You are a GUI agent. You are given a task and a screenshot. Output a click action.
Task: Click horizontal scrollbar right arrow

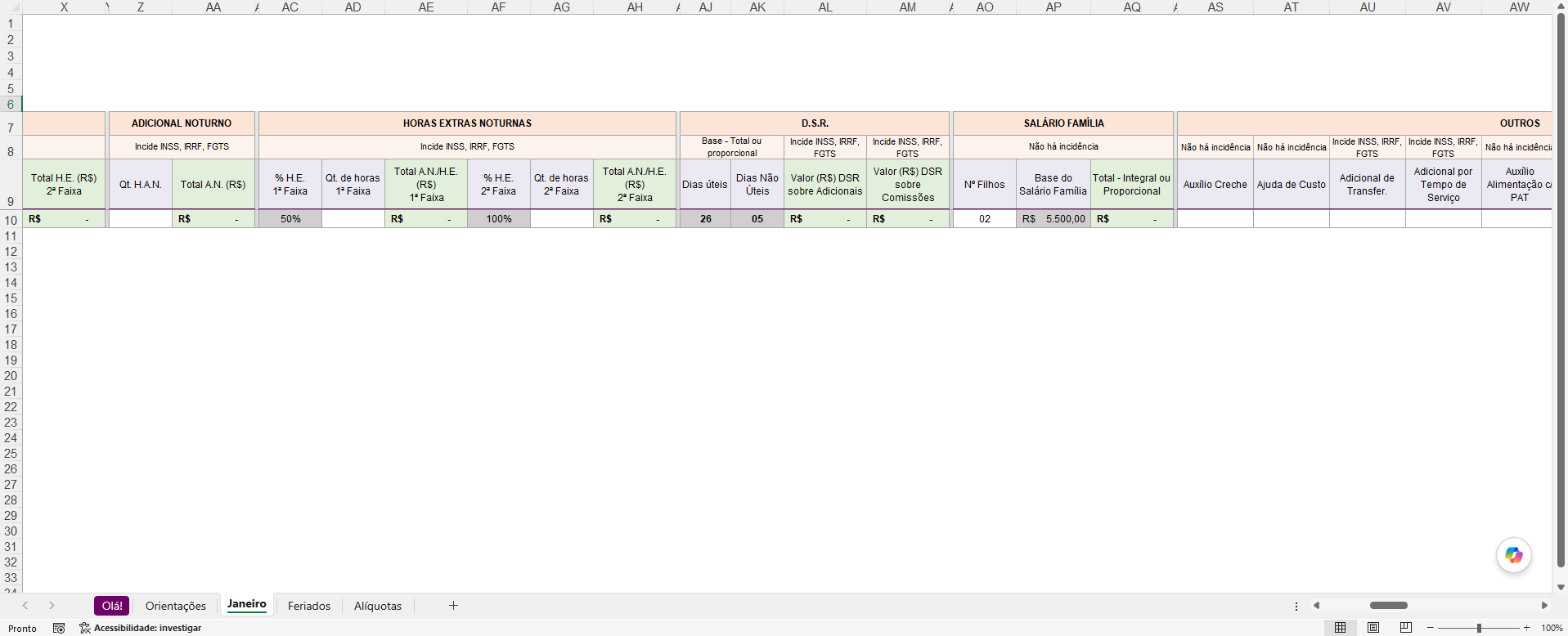coord(1544,606)
